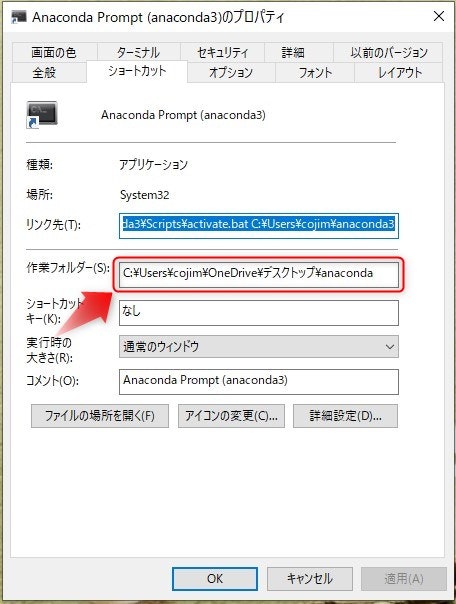The width and height of the screenshot is (456, 604).
Task: Open the 以前のバージョン tab
Action: click(388, 52)
